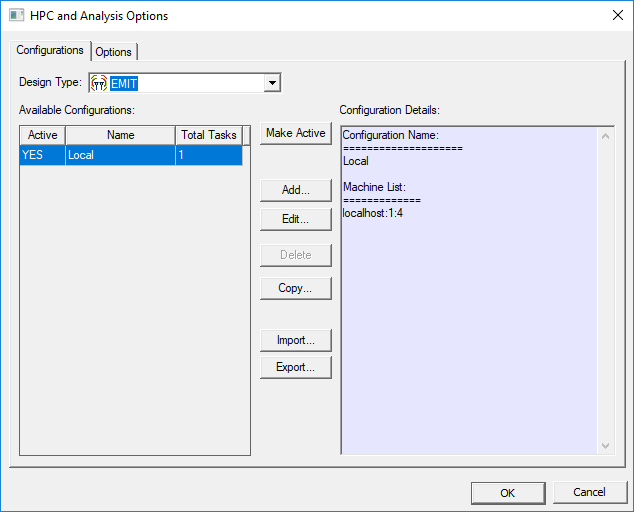Click the Add... button
This screenshot has height=512, width=634.
coord(296,190)
